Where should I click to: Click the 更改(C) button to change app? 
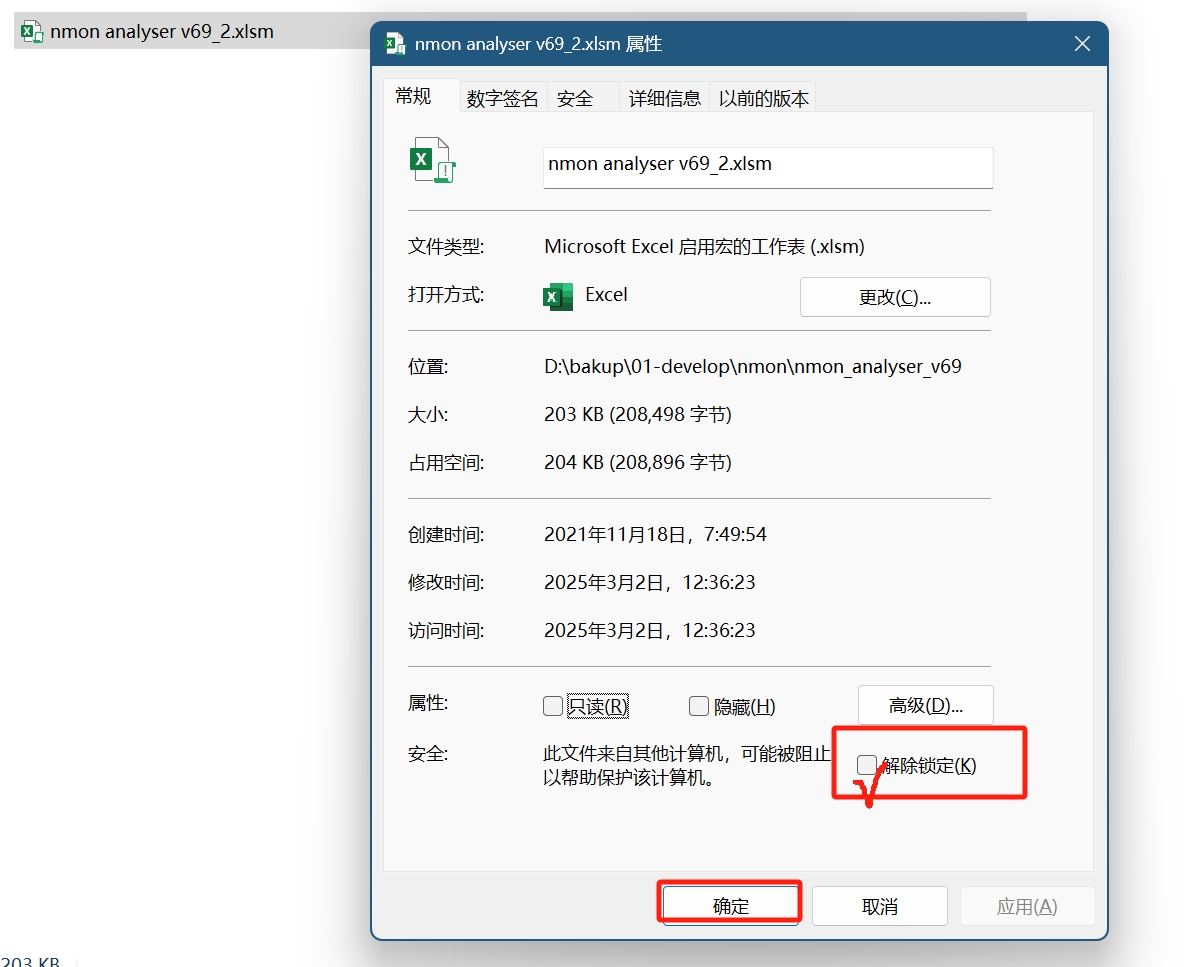tap(894, 296)
